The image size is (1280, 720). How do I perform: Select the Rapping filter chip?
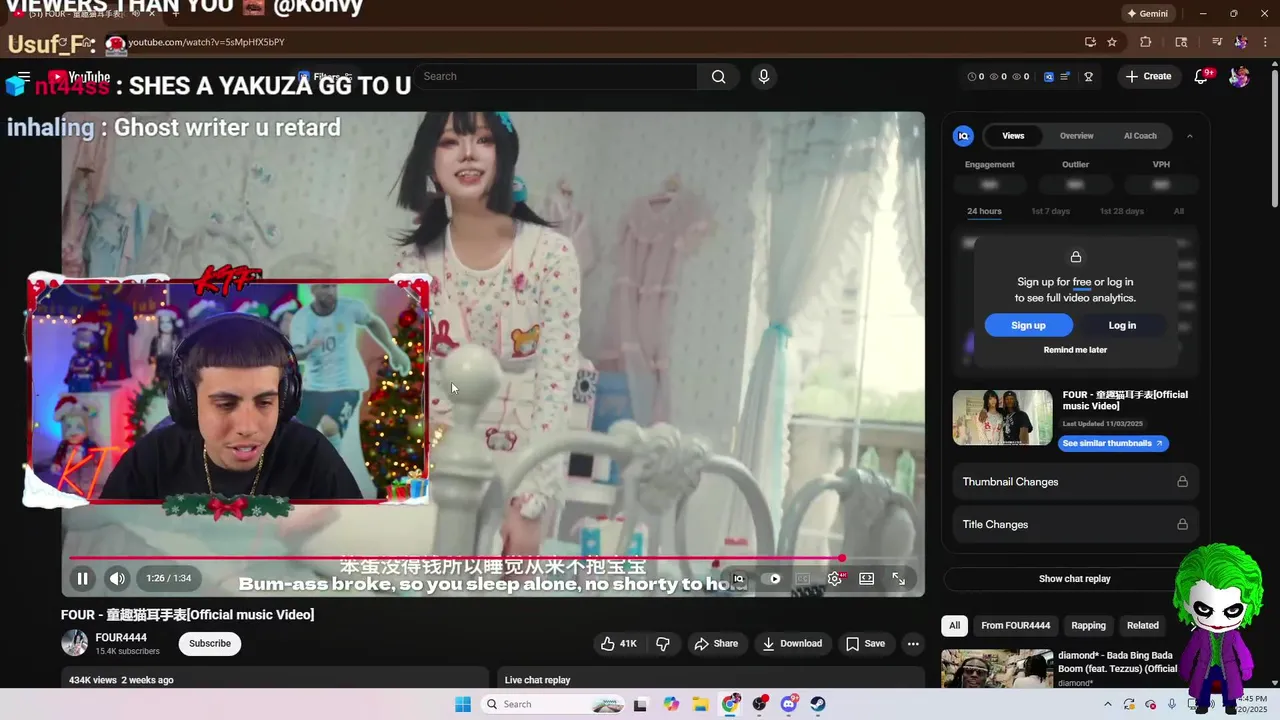(x=1088, y=626)
